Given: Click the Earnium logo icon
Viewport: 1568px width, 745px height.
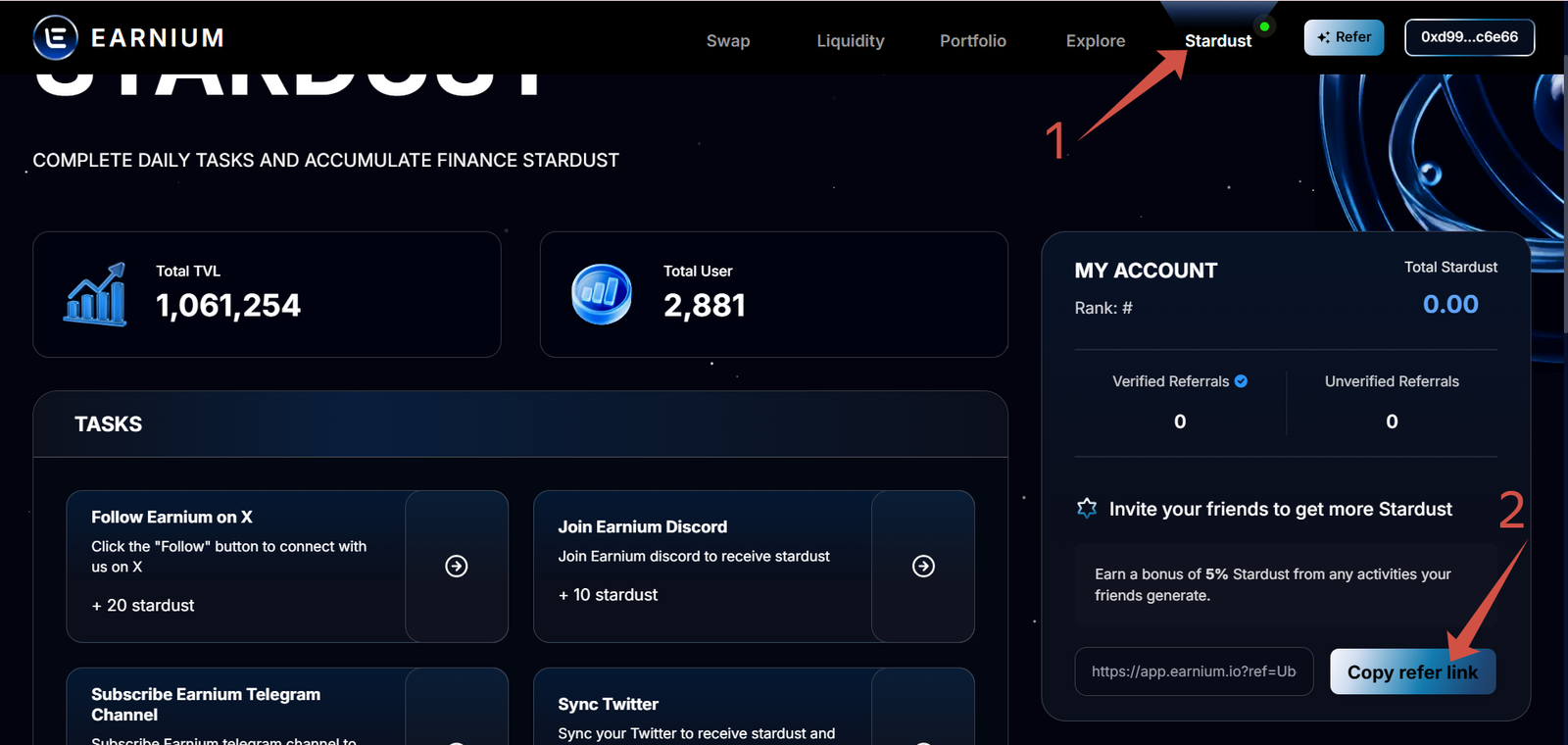Looking at the screenshot, I should 56,38.
